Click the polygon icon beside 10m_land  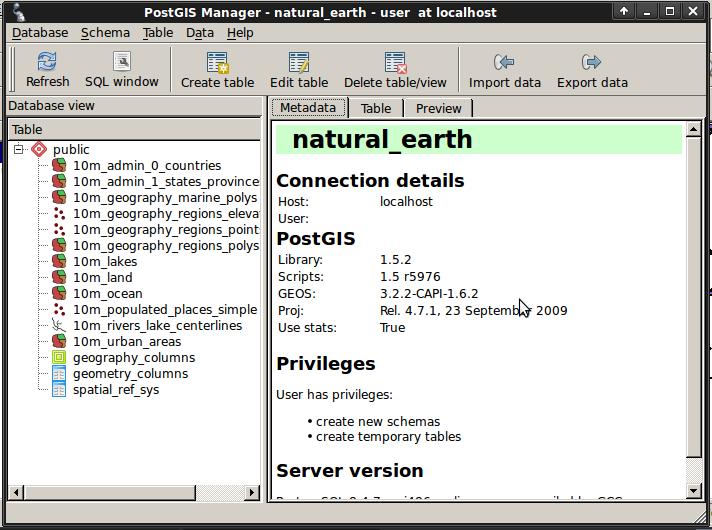59,277
